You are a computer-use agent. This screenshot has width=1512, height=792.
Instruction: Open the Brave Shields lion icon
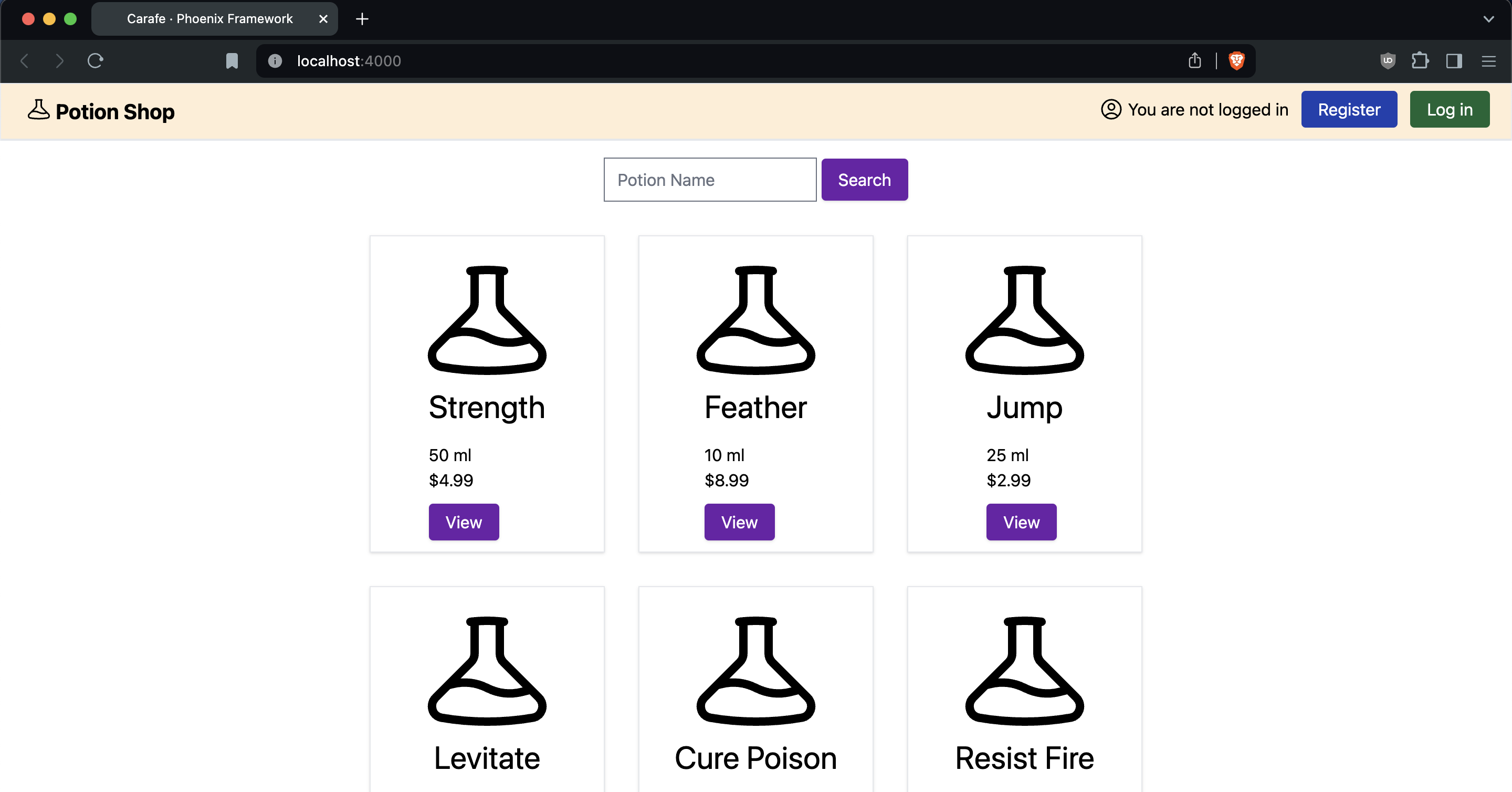pyautogui.click(x=1237, y=60)
